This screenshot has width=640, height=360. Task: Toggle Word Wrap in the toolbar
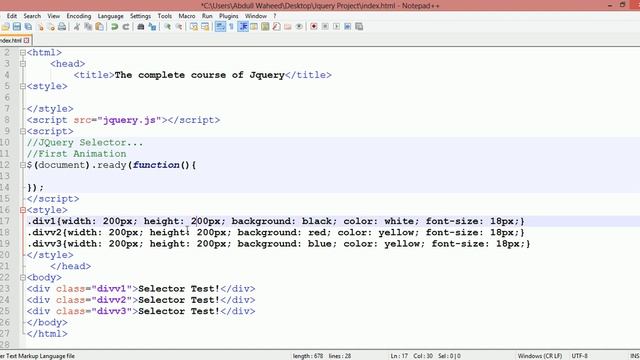click(x=220, y=27)
